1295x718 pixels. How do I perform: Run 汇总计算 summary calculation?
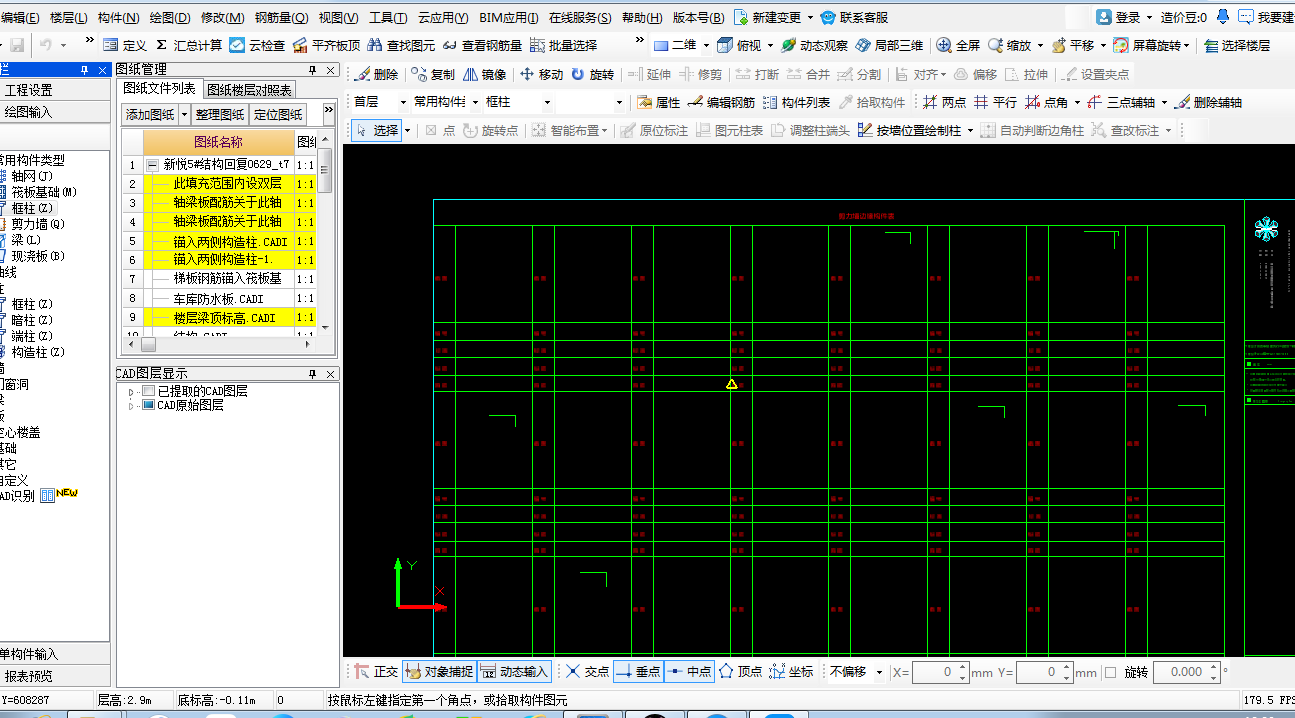[189, 45]
